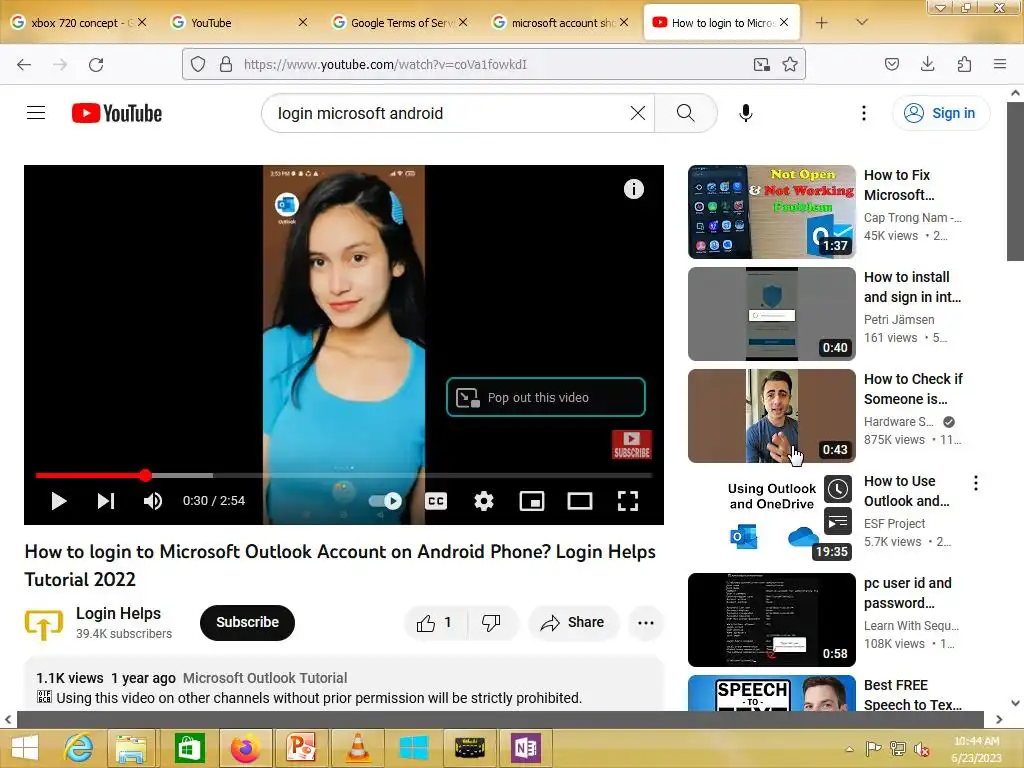Dislike the video with thumbs down
The image size is (1024, 768).
click(492, 622)
